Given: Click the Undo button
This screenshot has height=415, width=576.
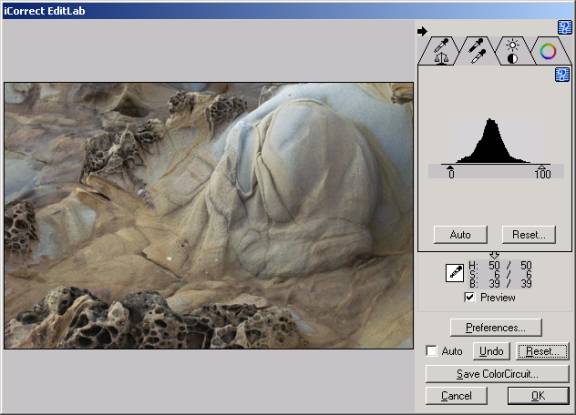Looking at the screenshot, I should (491, 351).
